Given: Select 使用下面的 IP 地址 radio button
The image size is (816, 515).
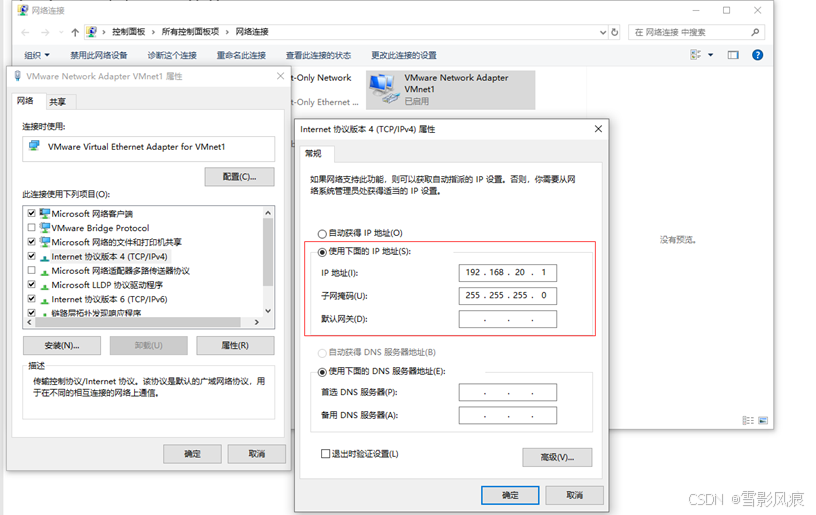Looking at the screenshot, I should 322,252.
